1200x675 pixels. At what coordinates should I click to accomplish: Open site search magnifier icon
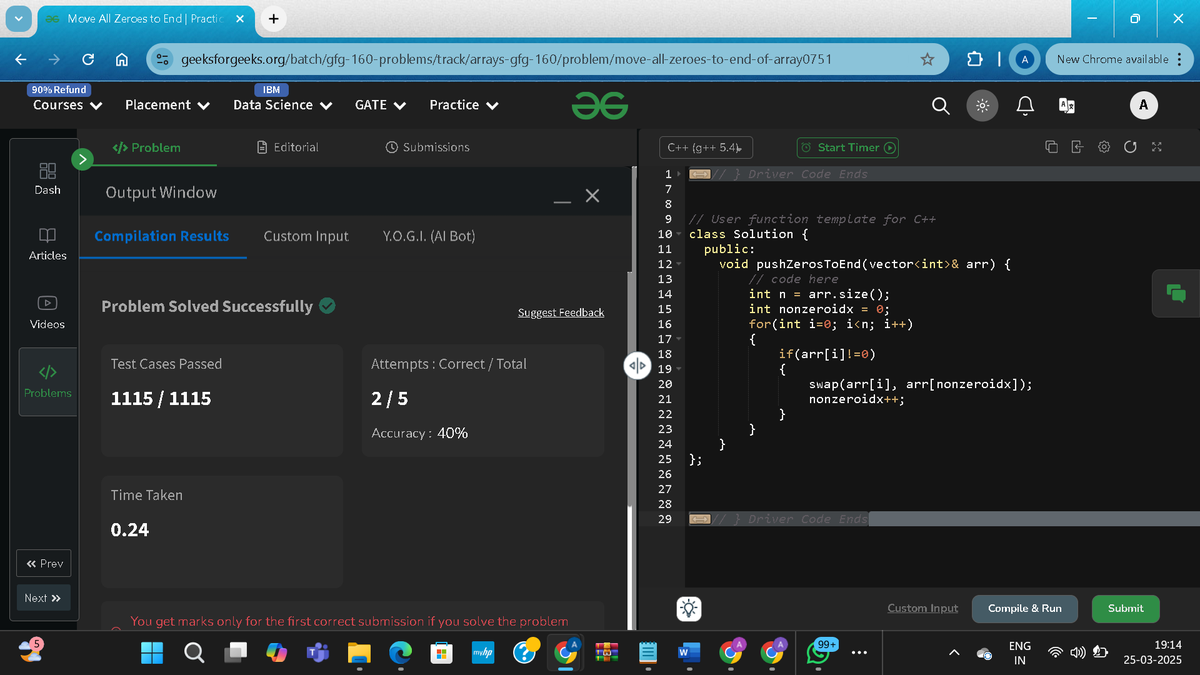[941, 105]
